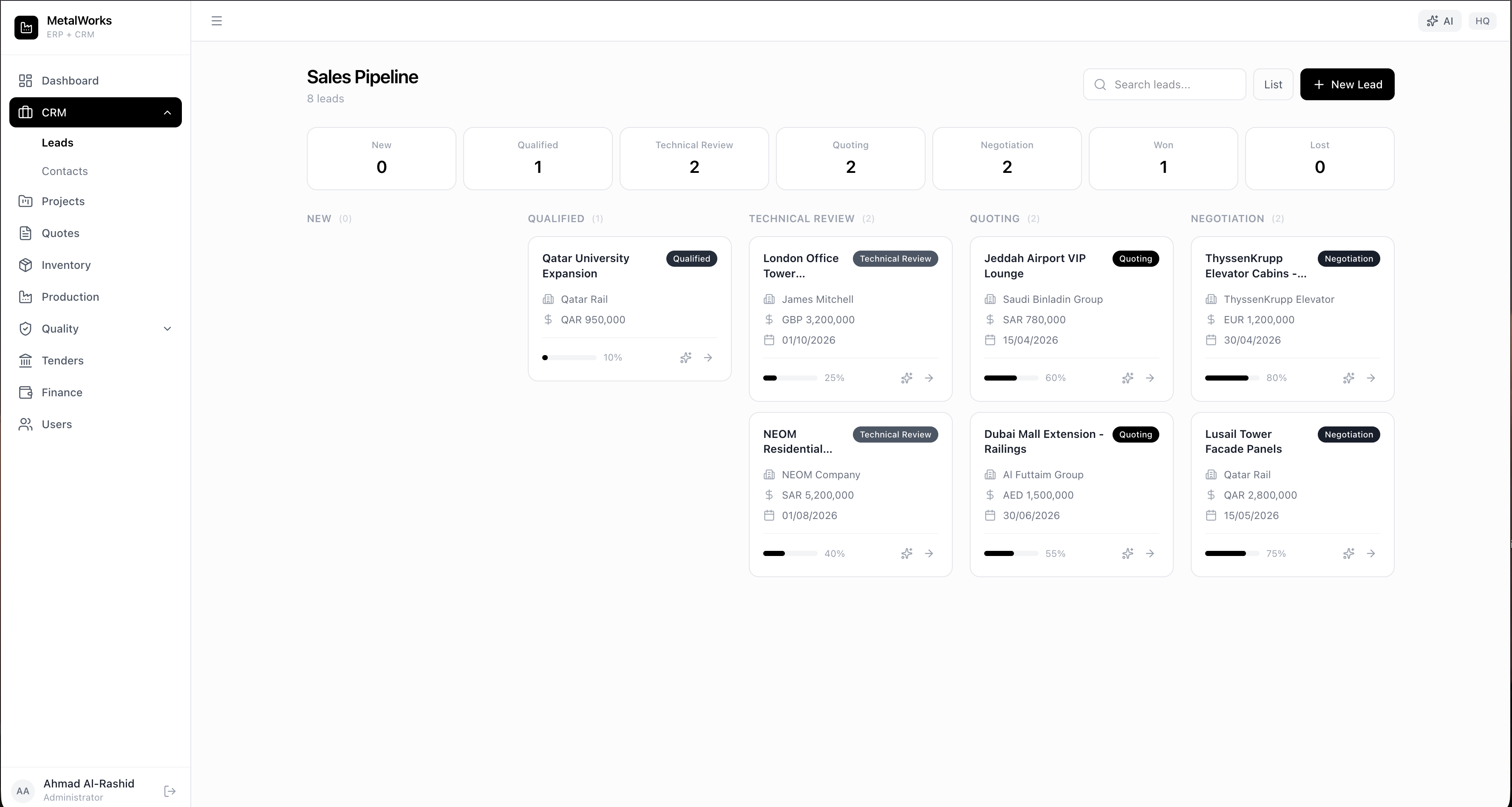The height and width of the screenshot is (807, 1512).
Task: Select the Negotiation stage summary card
Action: click(x=1007, y=158)
